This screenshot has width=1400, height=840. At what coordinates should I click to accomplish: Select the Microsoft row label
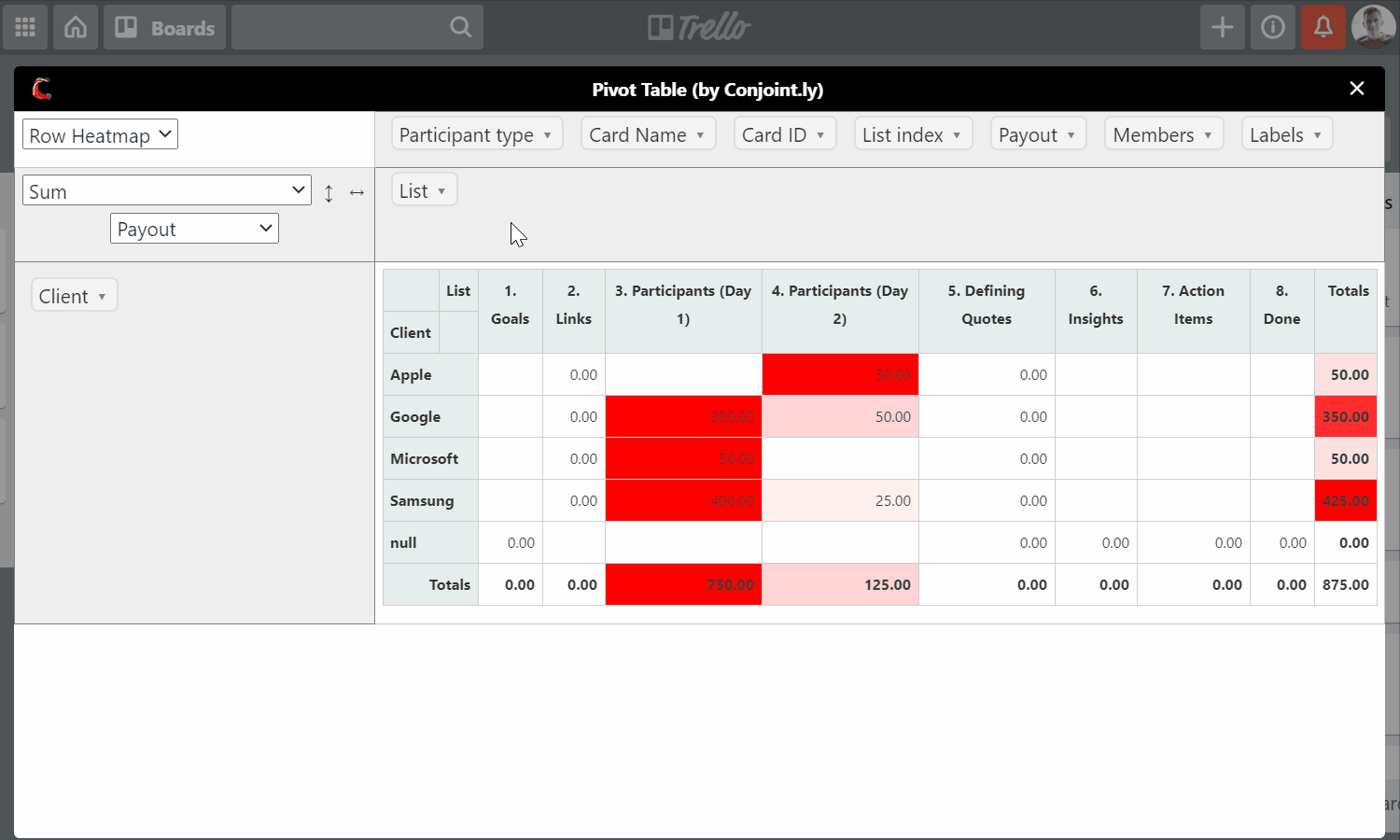[430, 458]
